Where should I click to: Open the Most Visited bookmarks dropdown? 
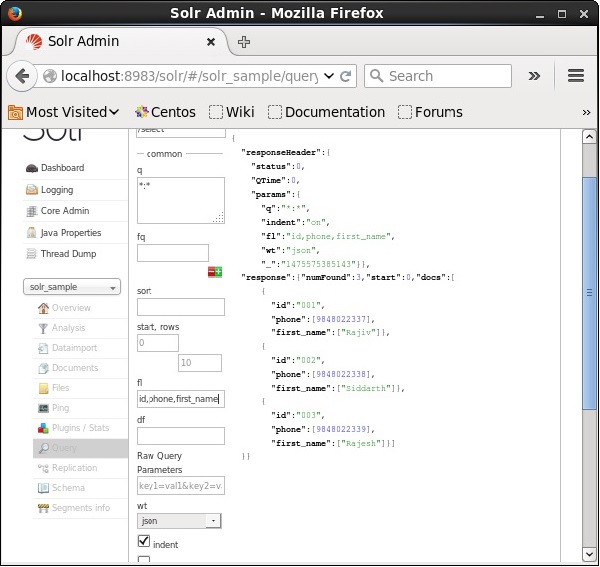(x=64, y=112)
